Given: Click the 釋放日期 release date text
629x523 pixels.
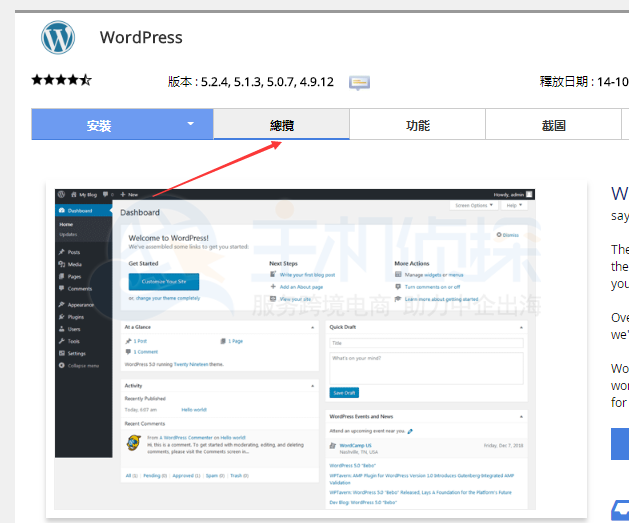Looking at the screenshot, I should 584,82.
